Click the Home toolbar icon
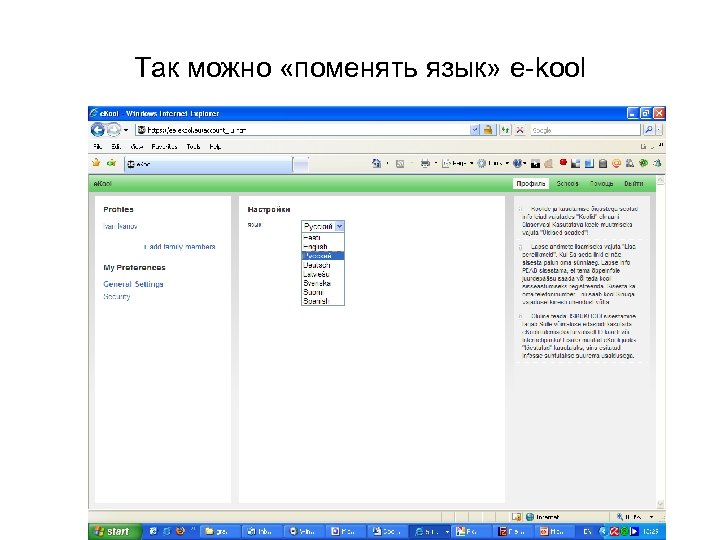720x540 pixels. pyautogui.click(x=377, y=163)
